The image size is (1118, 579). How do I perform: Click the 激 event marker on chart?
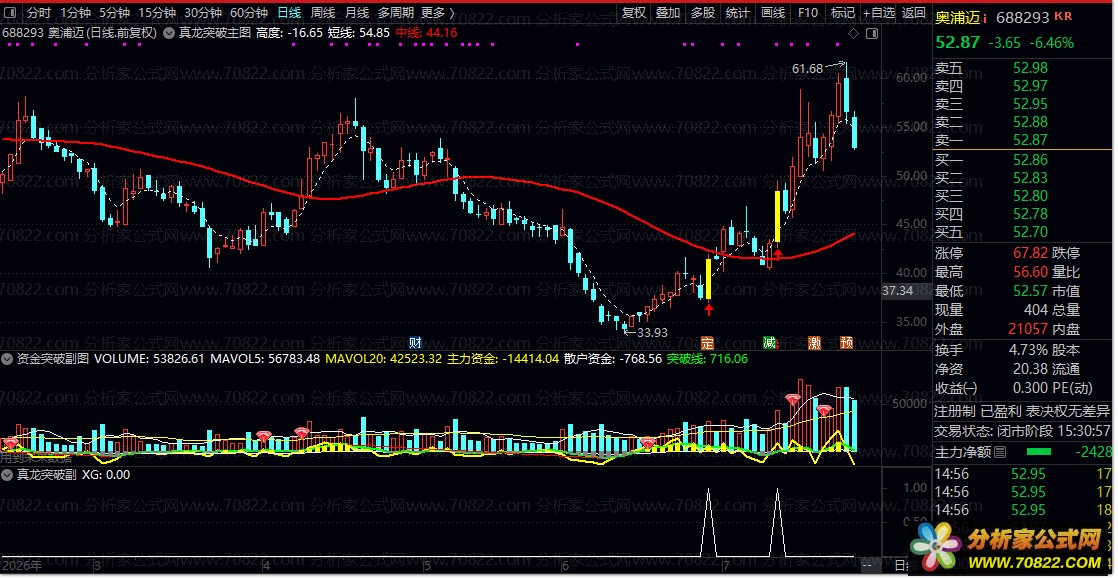814,342
